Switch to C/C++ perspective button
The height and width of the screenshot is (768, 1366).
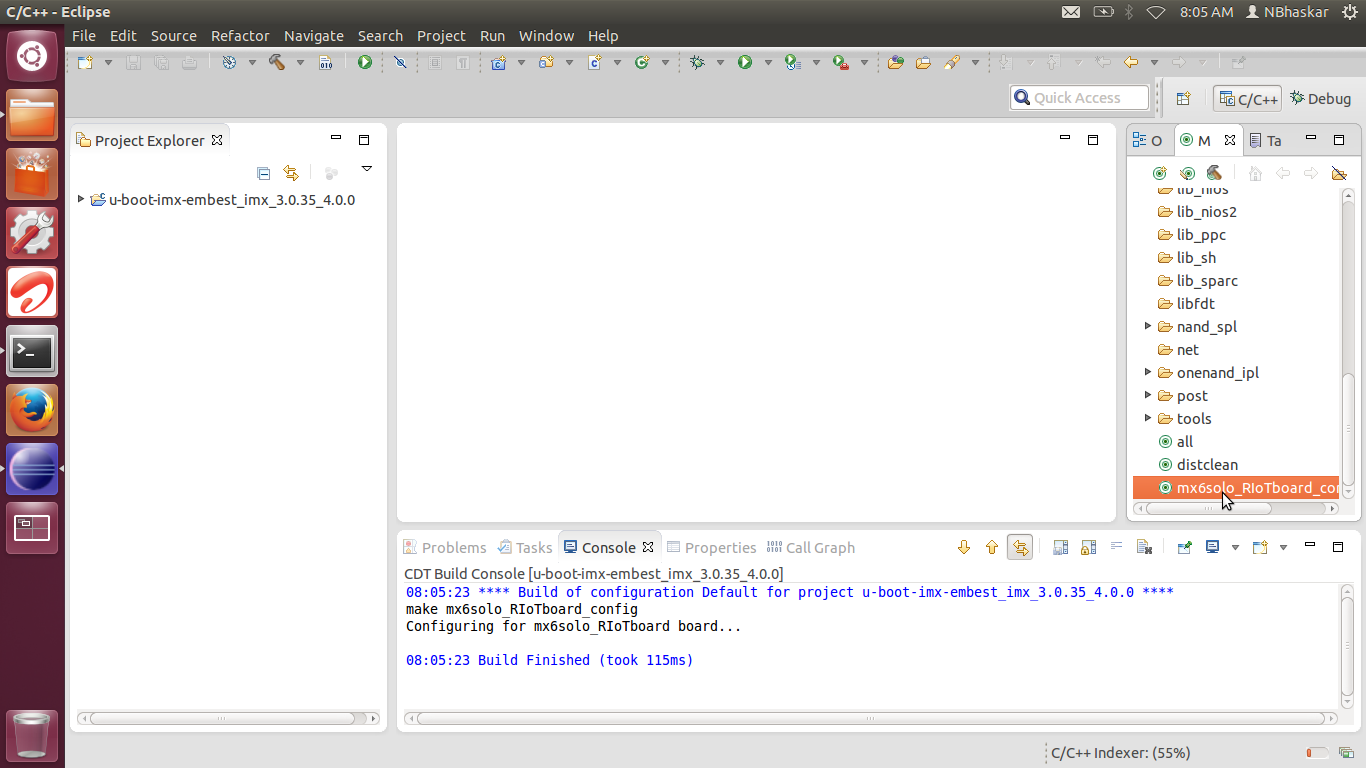point(1248,98)
